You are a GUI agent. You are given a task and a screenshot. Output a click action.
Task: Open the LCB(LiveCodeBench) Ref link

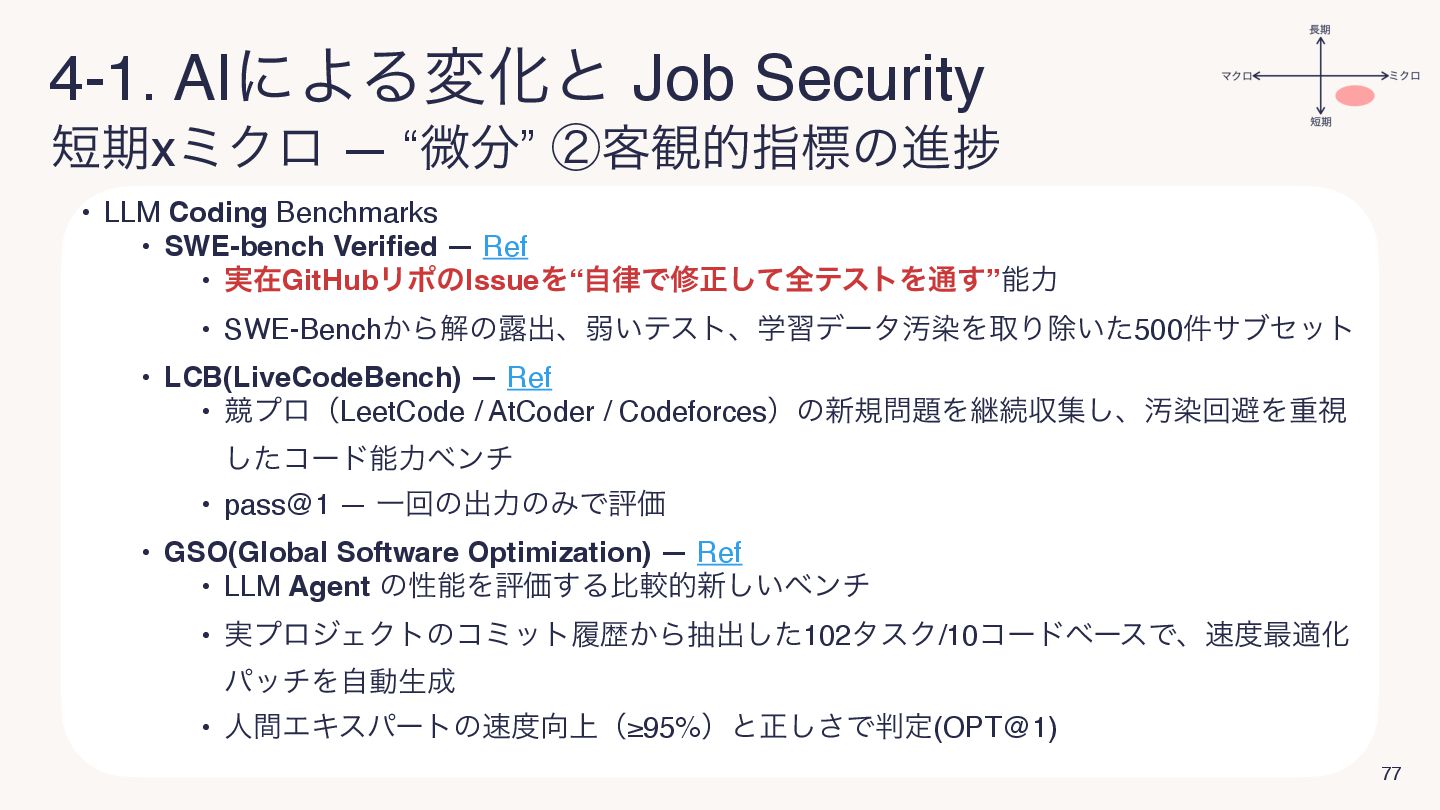(529, 377)
